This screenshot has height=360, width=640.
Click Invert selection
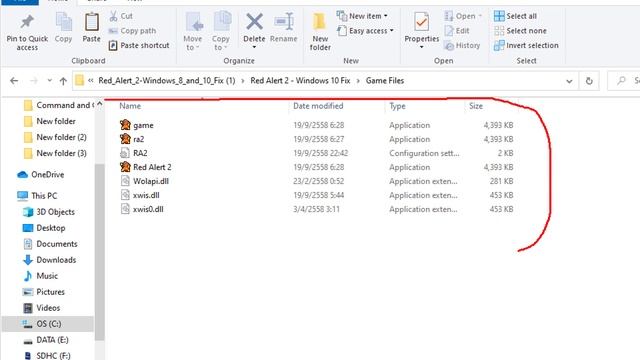click(526, 45)
